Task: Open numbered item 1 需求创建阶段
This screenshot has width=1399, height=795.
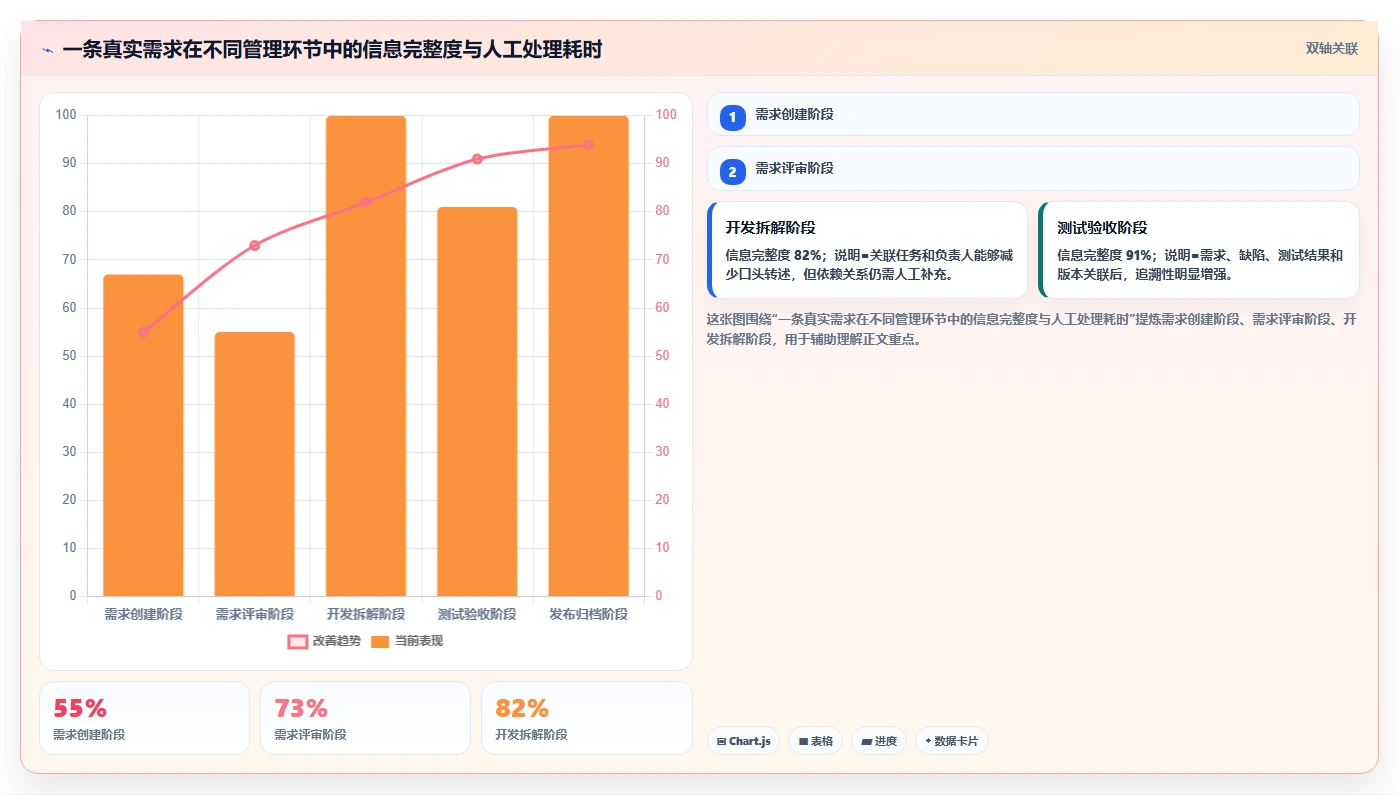Action: click(1033, 114)
